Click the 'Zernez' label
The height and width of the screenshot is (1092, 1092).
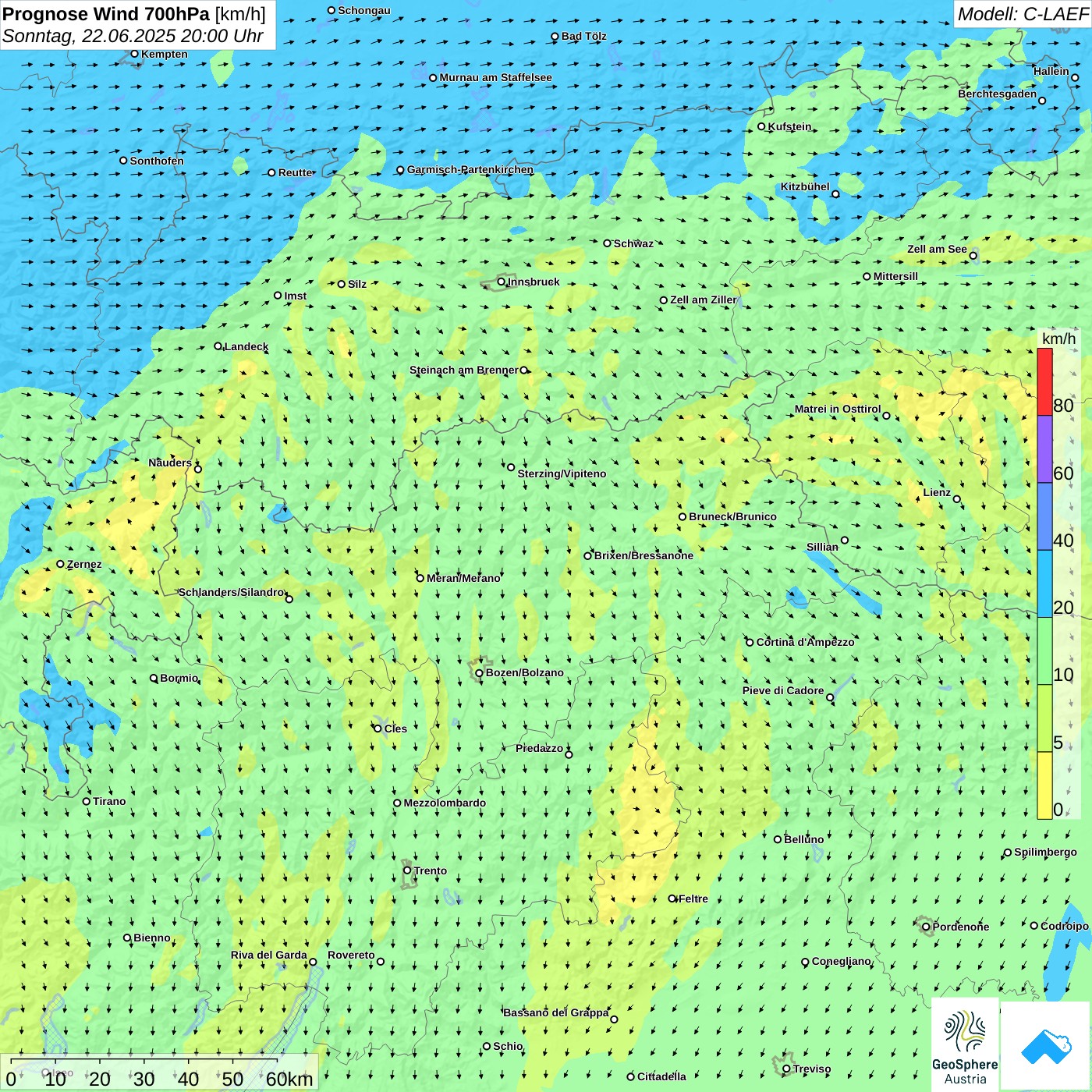coord(84,564)
